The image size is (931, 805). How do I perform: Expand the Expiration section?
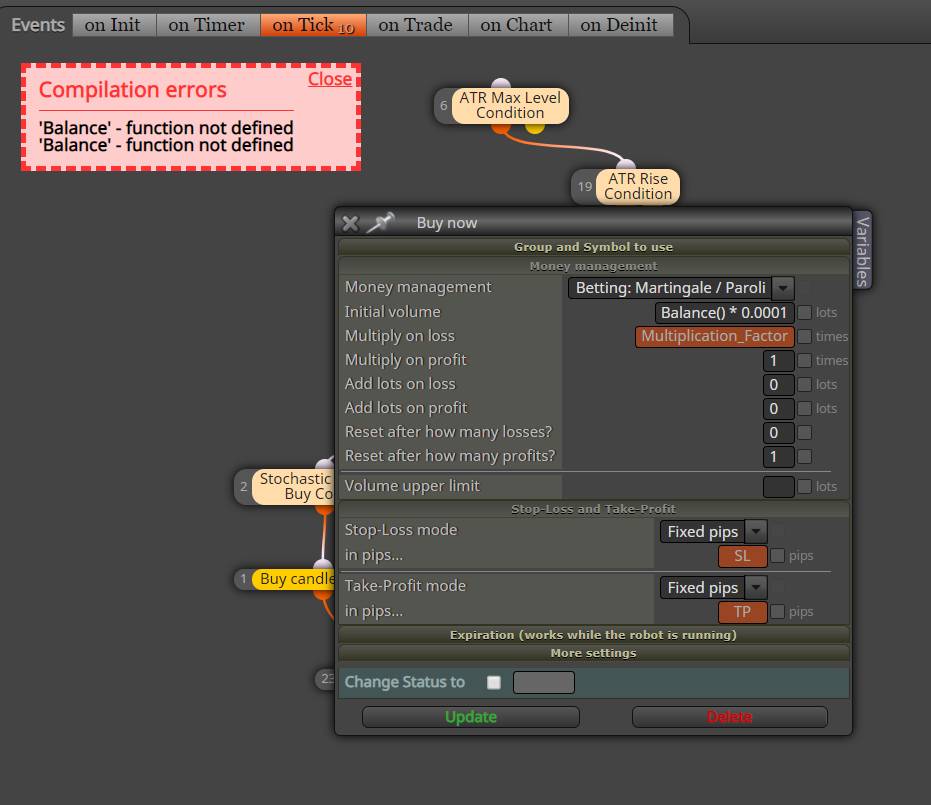[593, 635]
